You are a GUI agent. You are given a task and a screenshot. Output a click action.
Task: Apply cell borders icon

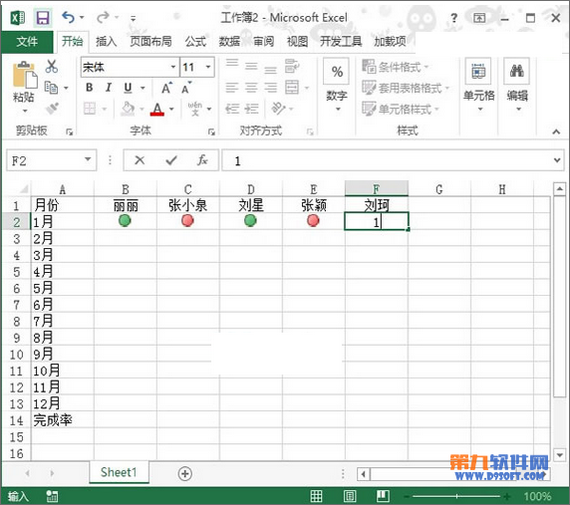[x=89, y=108]
